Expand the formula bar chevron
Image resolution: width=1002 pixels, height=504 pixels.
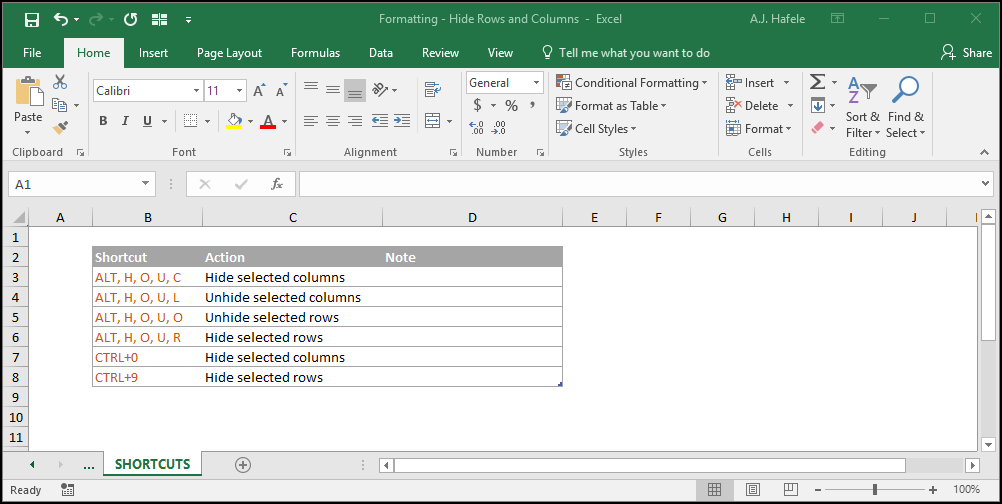(986, 184)
